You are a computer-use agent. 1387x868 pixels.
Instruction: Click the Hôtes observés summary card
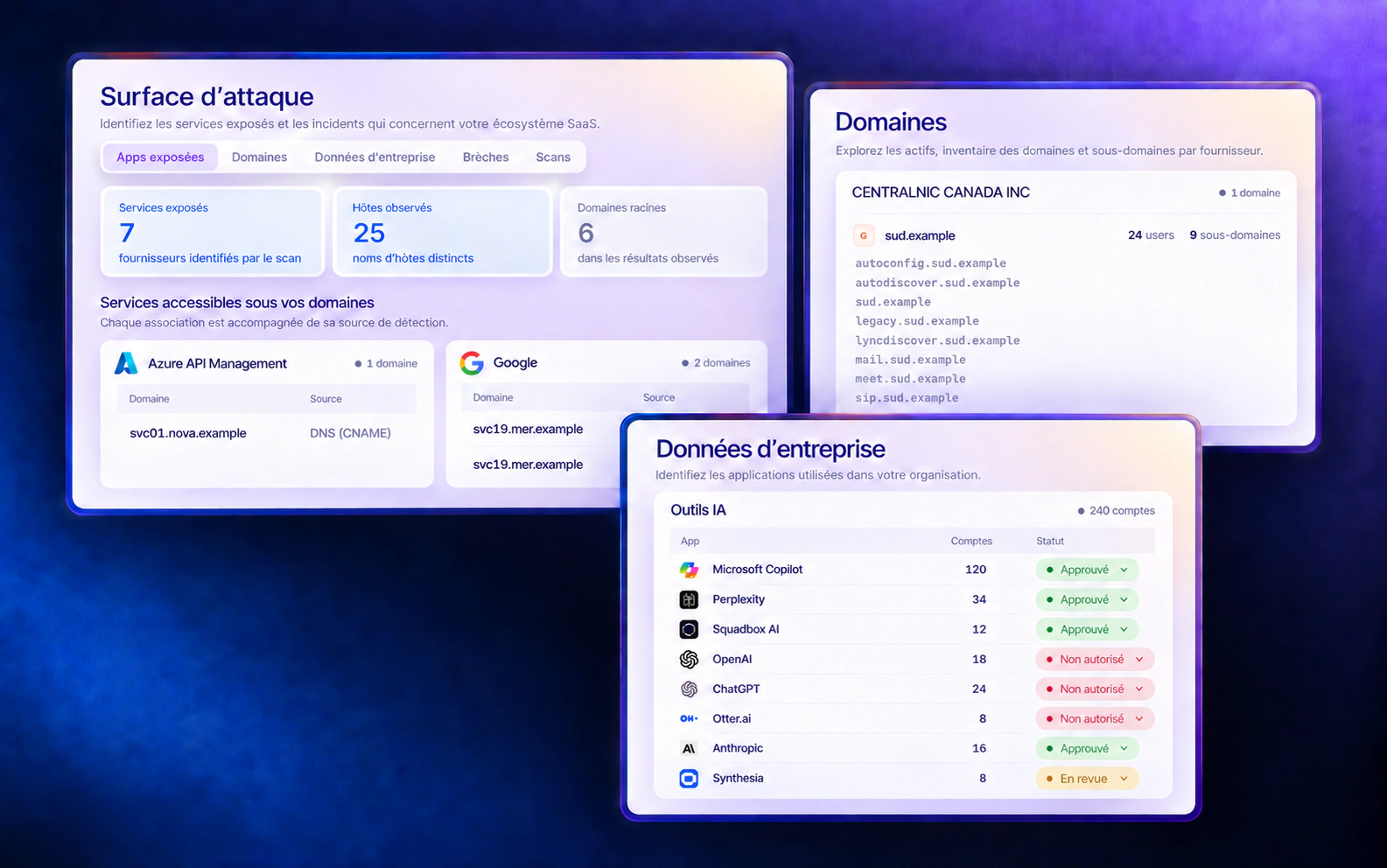tap(443, 232)
